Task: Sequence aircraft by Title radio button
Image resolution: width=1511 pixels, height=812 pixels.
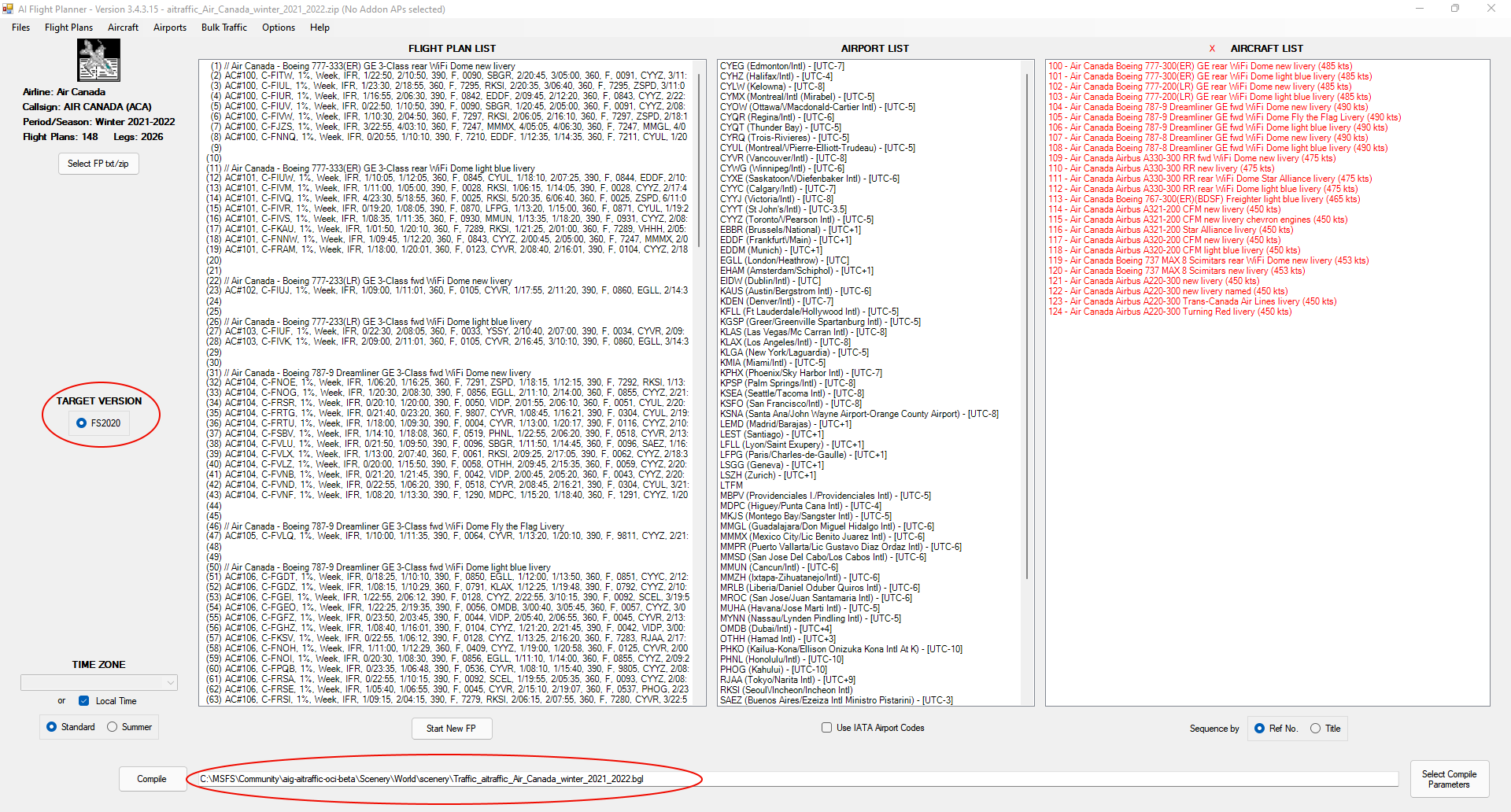Action: 1316,729
